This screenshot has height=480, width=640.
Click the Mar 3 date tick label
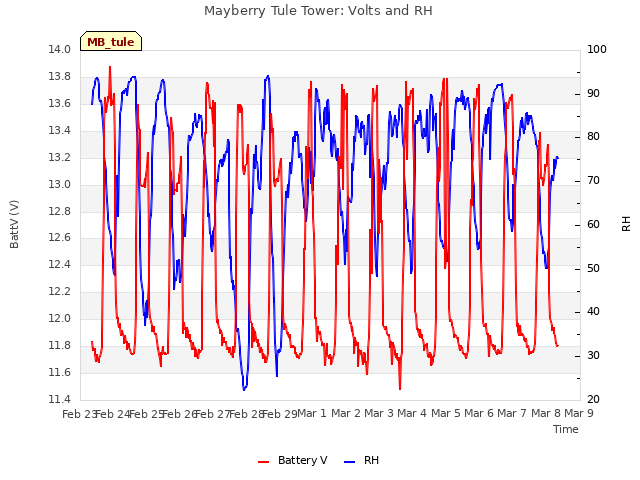pos(379,413)
